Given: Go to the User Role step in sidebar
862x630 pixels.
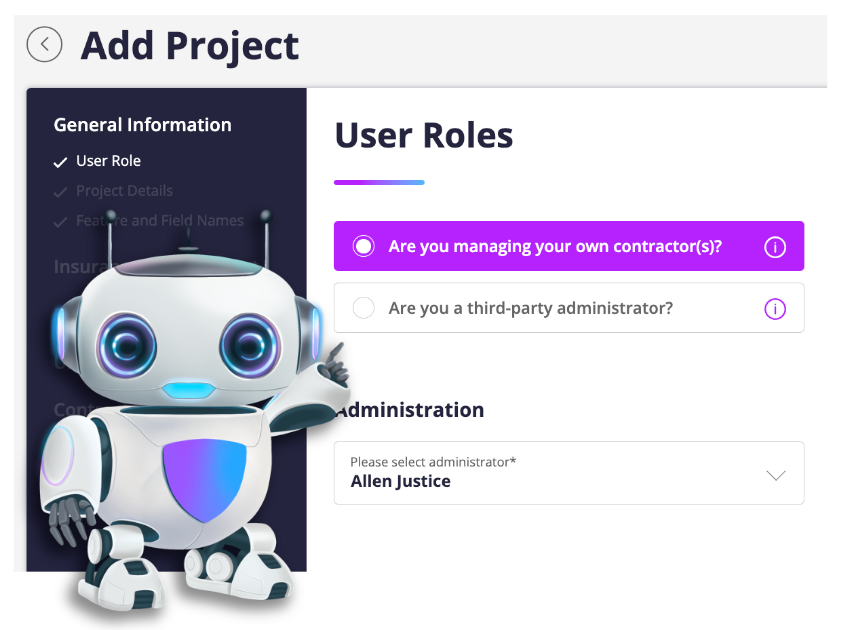Looking at the screenshot, I should tap(108, 161).
